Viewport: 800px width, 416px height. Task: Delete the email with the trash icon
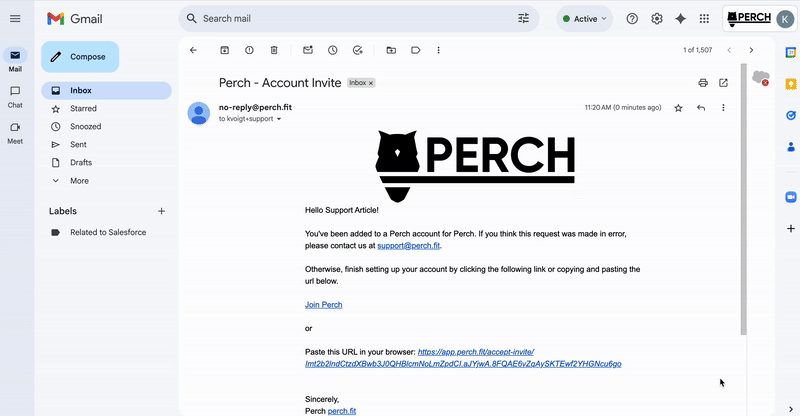(x=274, y=50)
